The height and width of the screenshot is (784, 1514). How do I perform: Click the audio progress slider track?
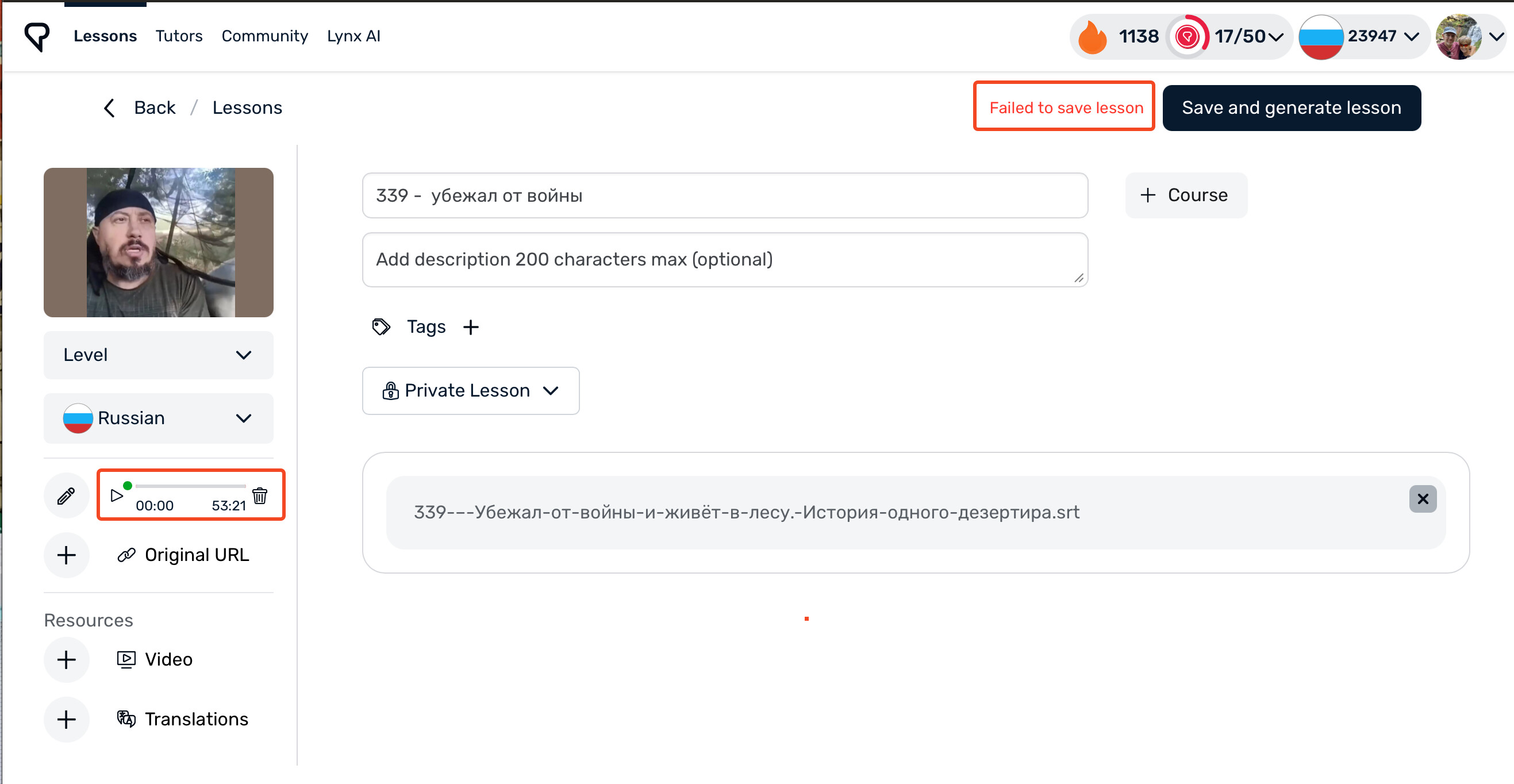(190, 486)
